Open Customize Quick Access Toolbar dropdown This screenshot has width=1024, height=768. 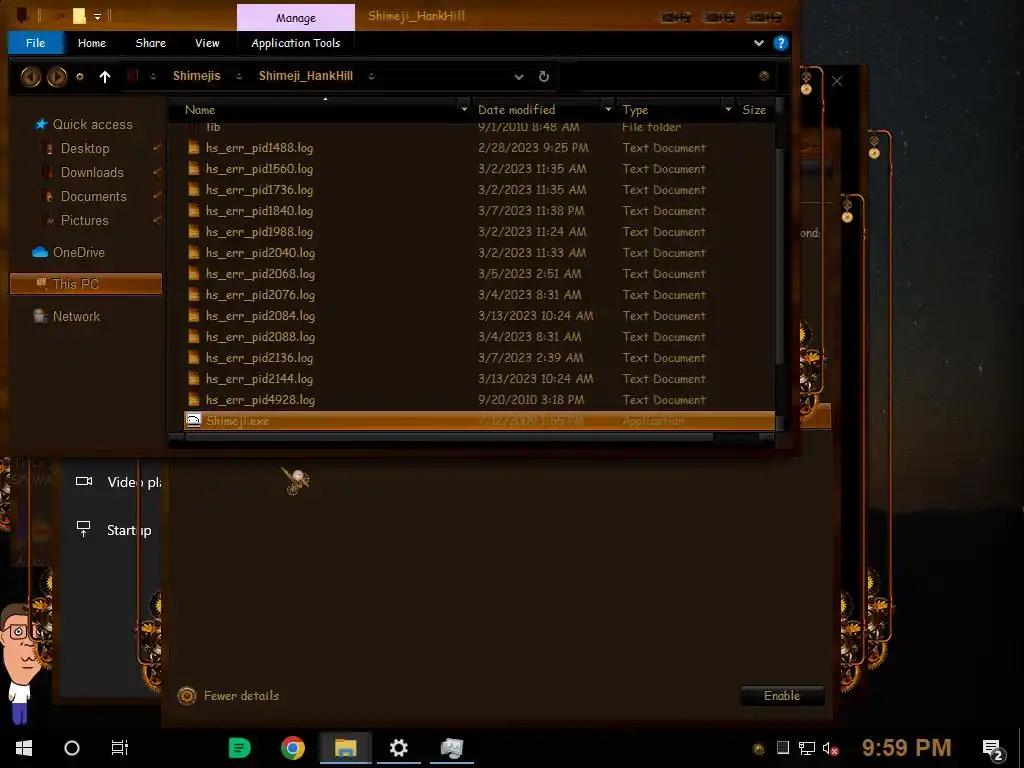coord(97,16)
